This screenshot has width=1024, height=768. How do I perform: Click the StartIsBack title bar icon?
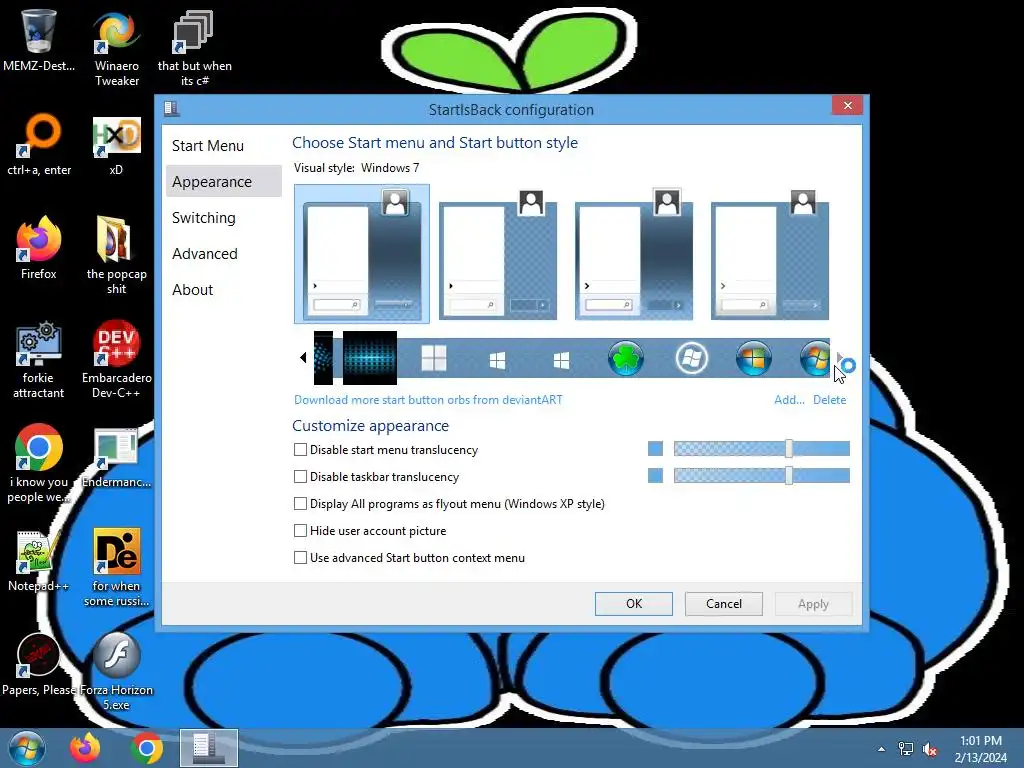coord(172,108)
